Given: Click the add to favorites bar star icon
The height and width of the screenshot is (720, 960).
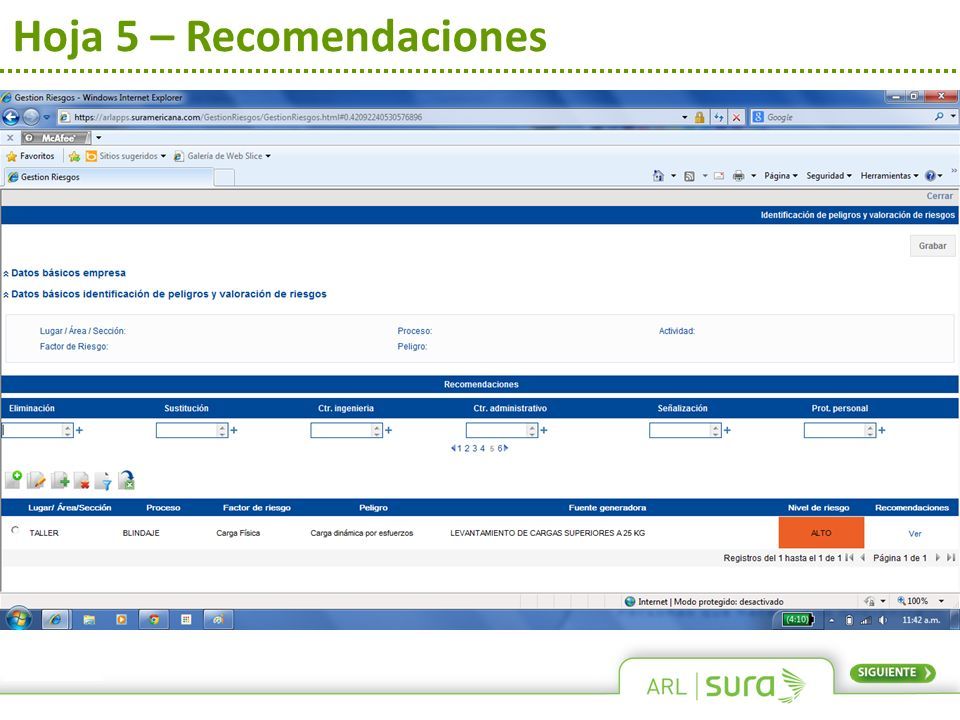Looking at the screenshot, I should pyautogui.click(x=75, y=157).
